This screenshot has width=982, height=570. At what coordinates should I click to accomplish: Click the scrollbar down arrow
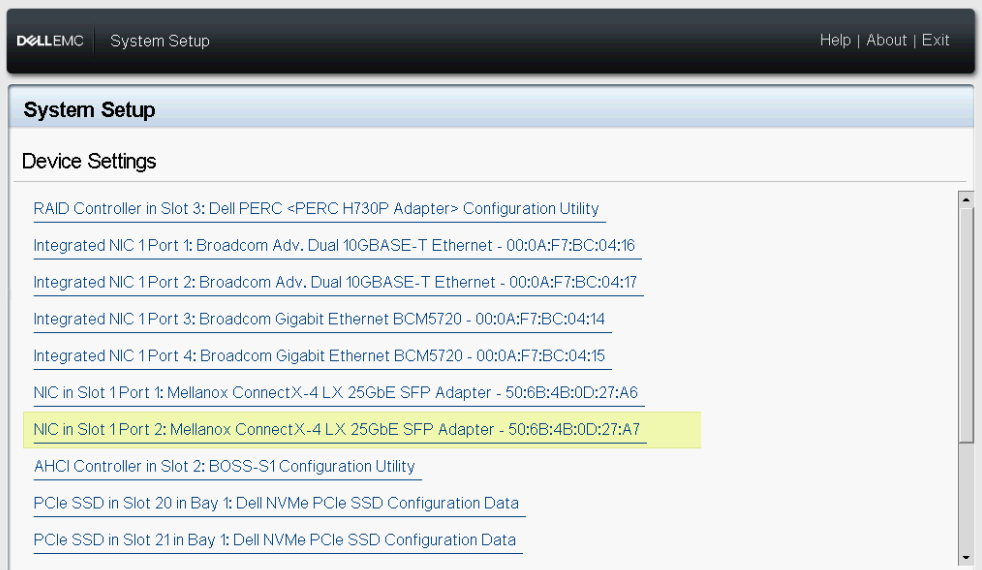[x=966, y=557]
